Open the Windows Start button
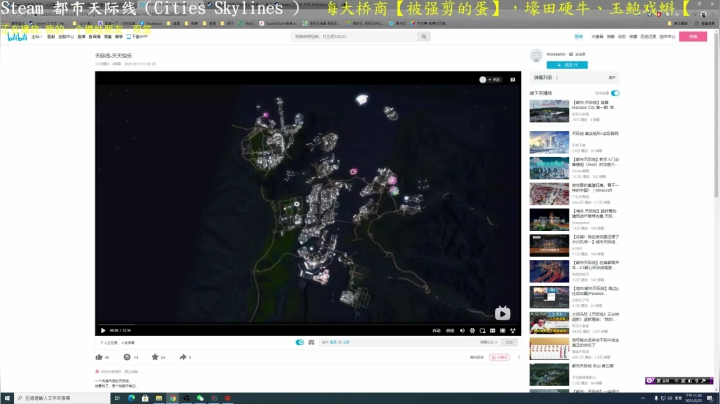Image resolution: width=720 pixels, height=404 pixels. click(7, 398)
